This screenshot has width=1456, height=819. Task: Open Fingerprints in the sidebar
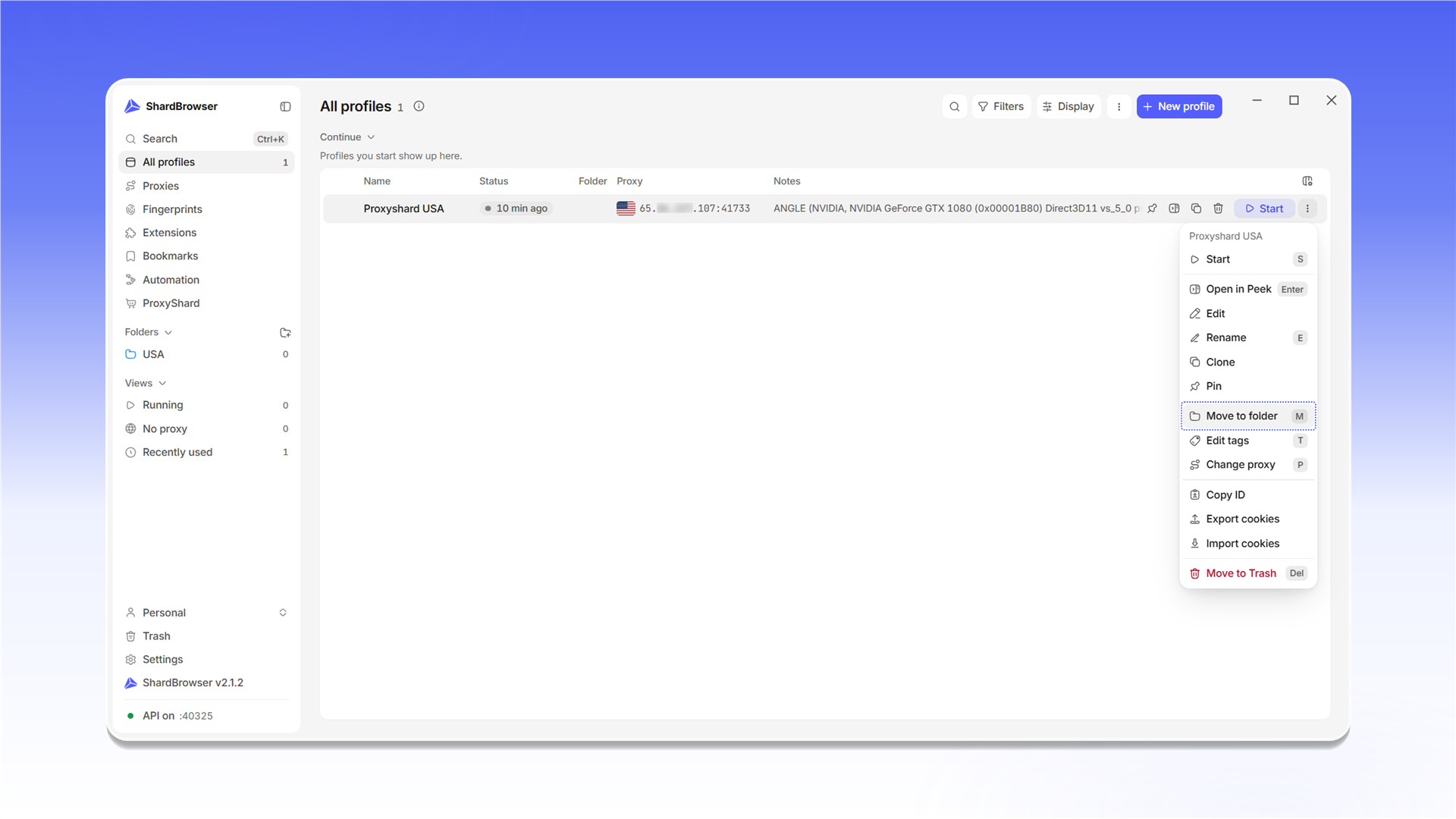coord(206,209)
